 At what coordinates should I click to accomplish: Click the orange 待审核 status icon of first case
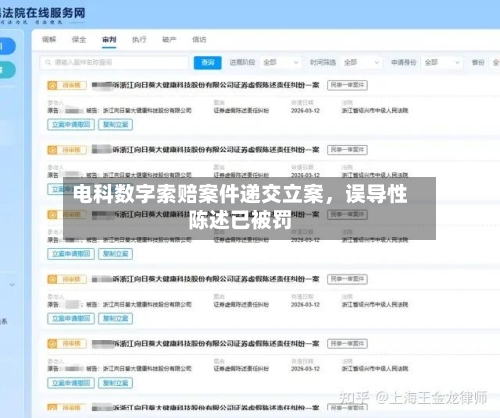(x=52, y=86)
